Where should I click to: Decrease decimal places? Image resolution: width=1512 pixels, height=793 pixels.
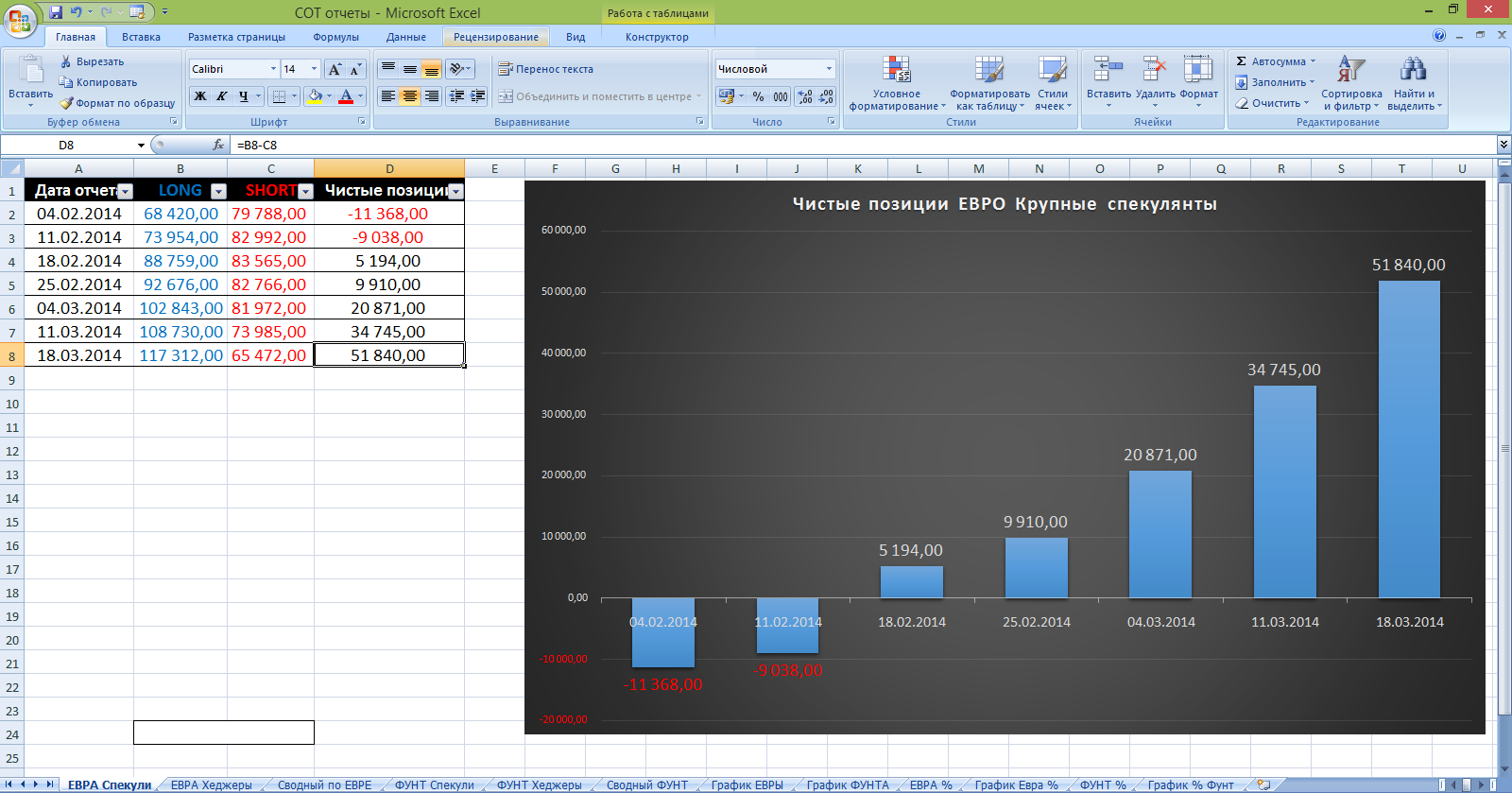click(x=826, y=96)
